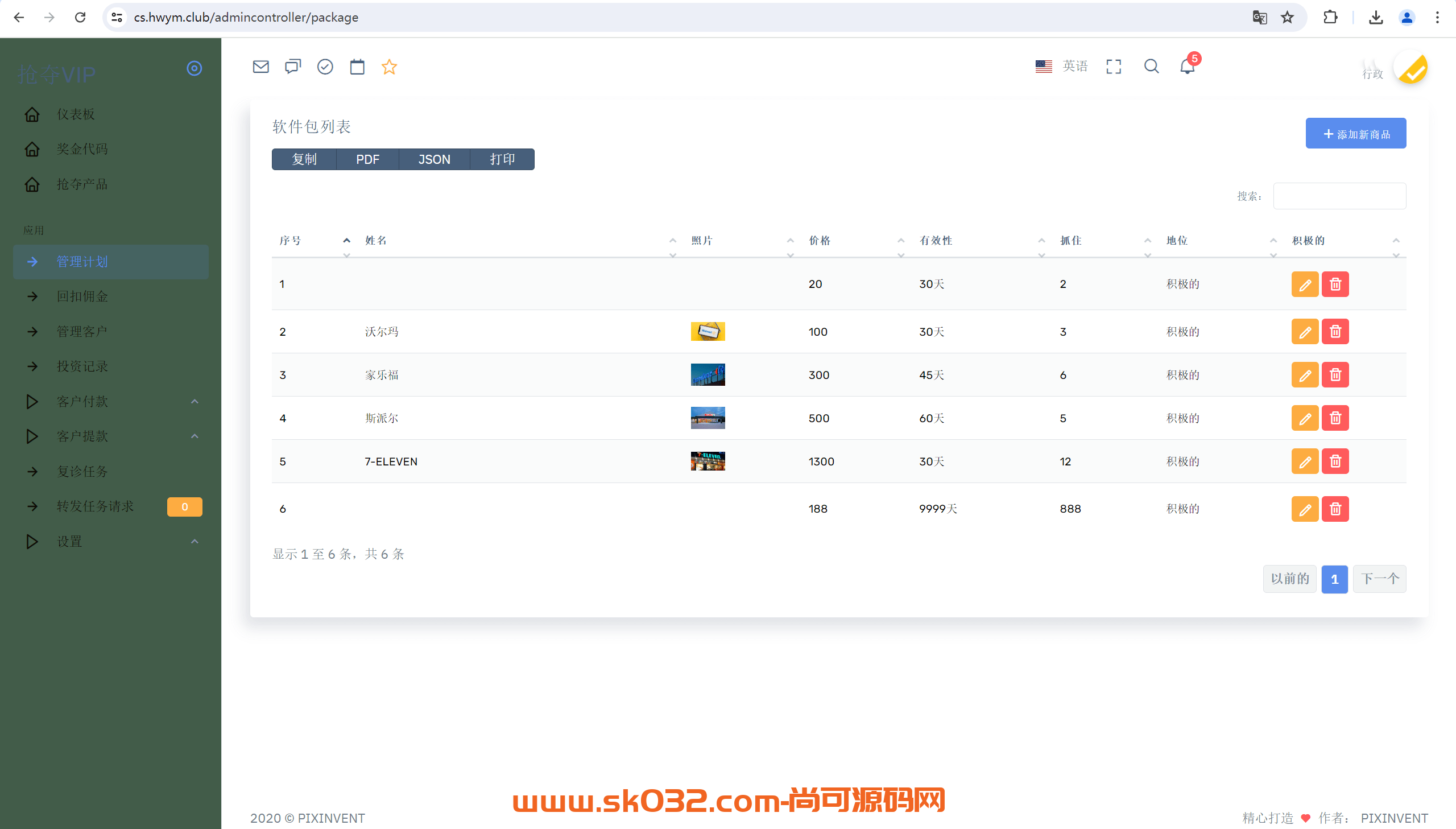Open notifications bell with 5 badge
This screenshot has width=1456, height=829.
(x=1188, y=65)
